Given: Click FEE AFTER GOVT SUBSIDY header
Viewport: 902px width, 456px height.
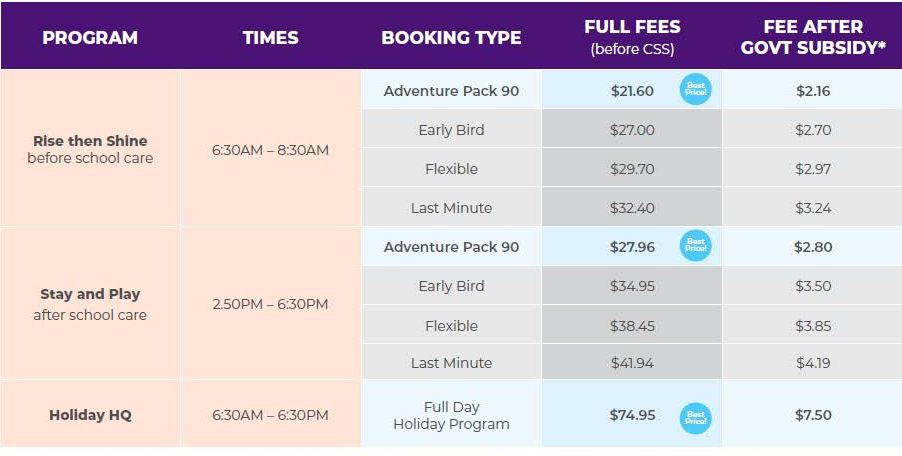Looking at the screenshot, I should (x=813, y=37).
